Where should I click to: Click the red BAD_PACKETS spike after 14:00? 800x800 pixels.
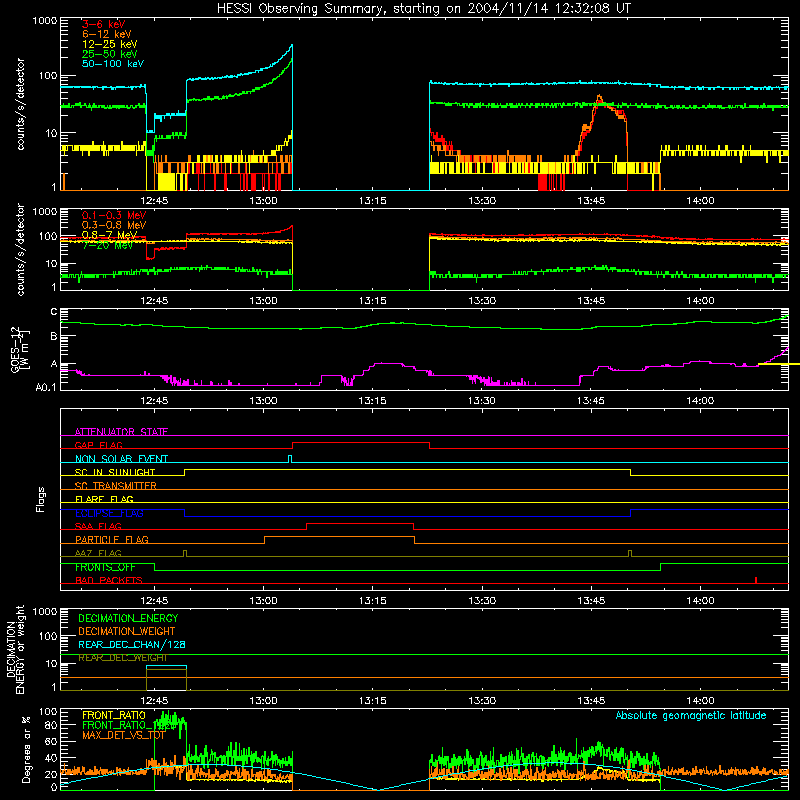756,580
